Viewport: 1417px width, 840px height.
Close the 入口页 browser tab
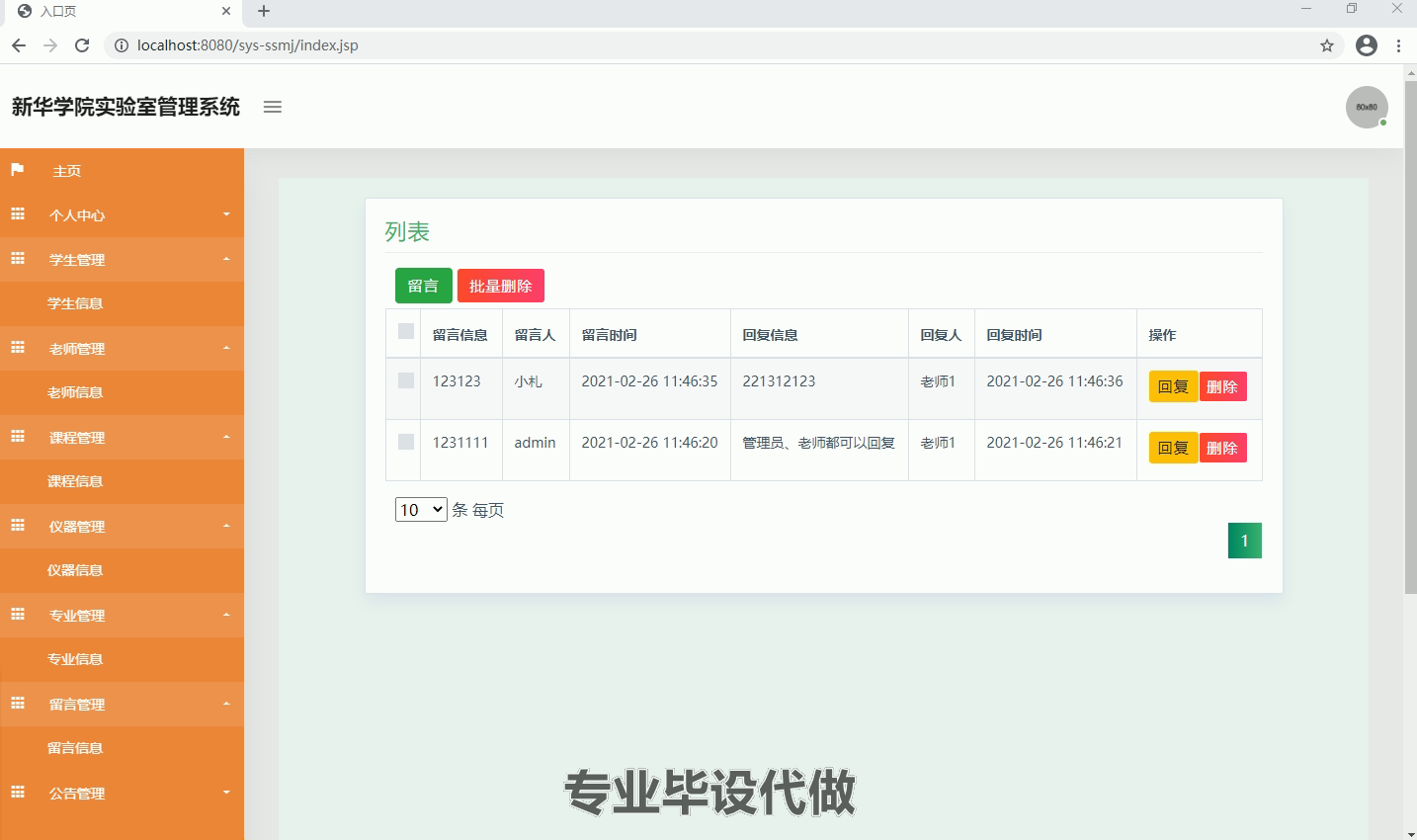point(226,11)
